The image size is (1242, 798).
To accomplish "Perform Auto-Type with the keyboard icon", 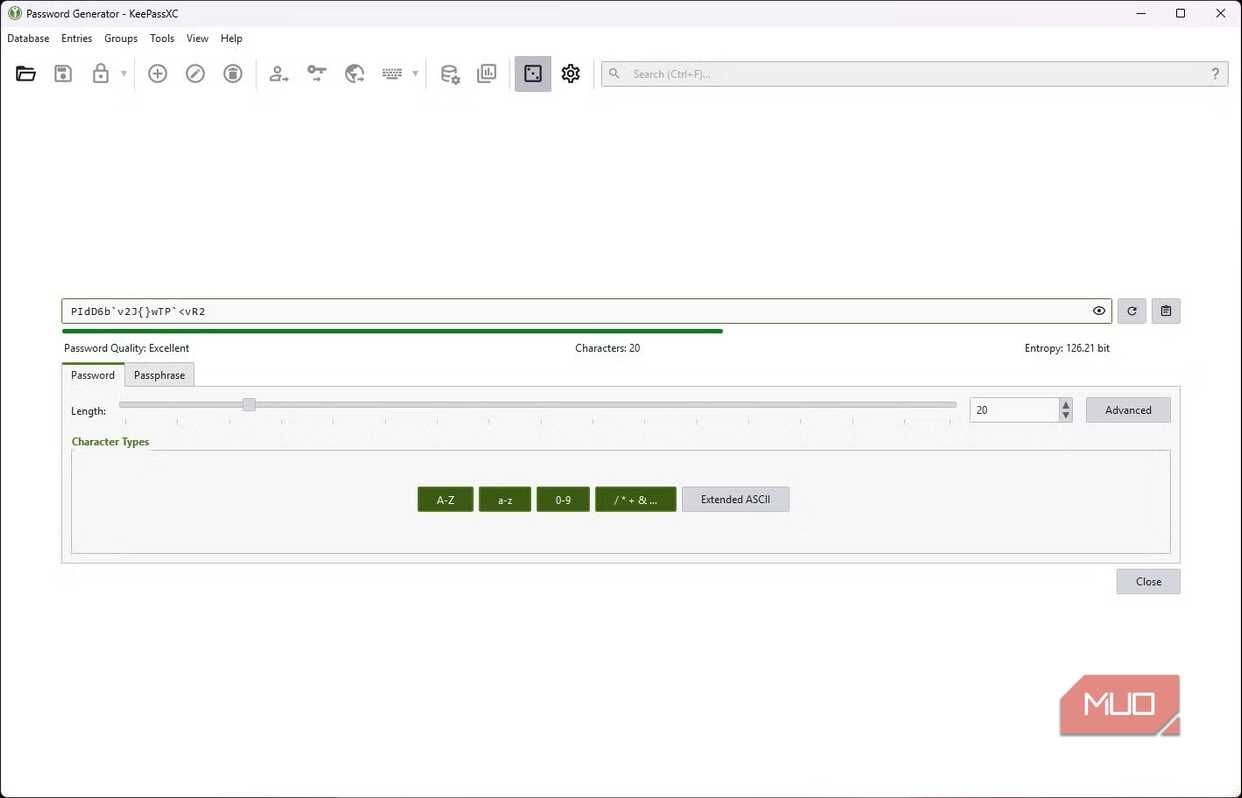I will 392,74.
